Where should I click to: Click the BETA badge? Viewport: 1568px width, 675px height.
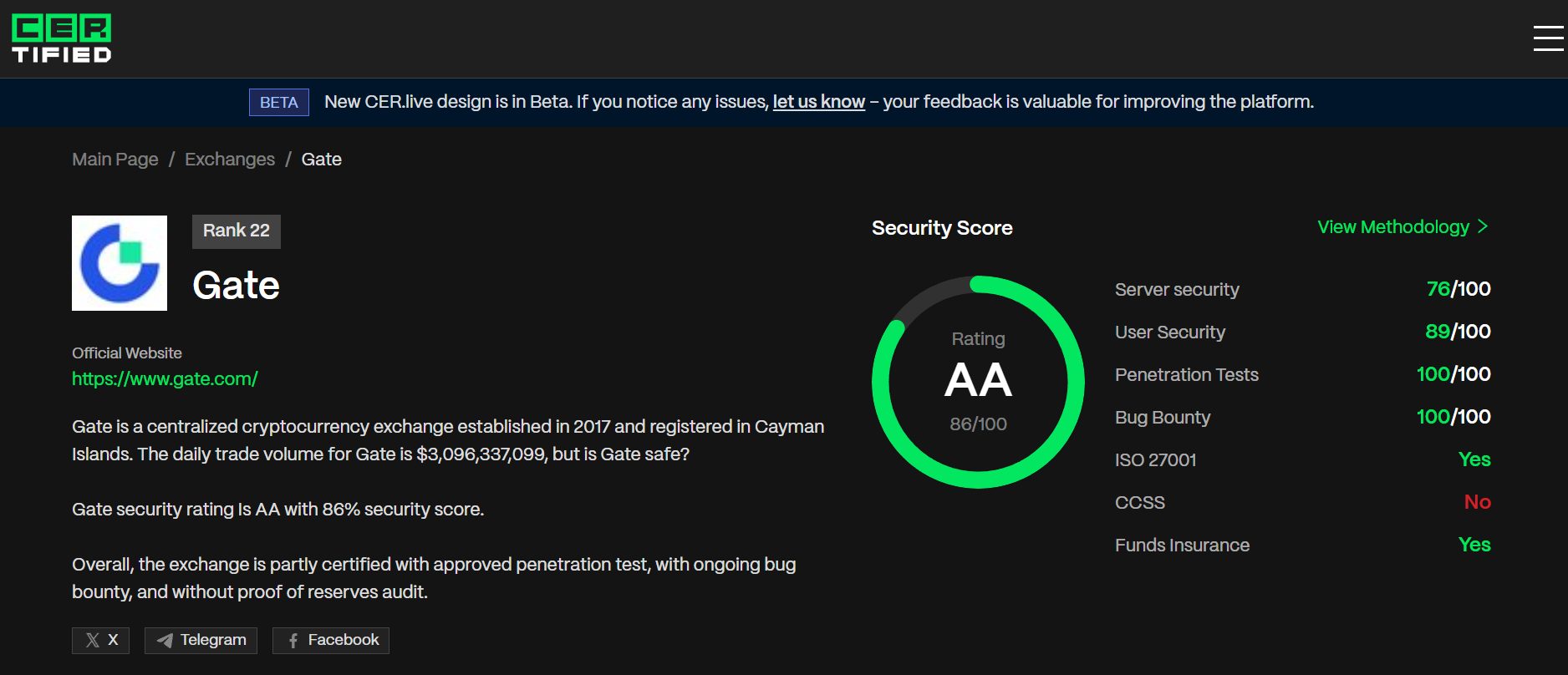[x=279, y=102]
